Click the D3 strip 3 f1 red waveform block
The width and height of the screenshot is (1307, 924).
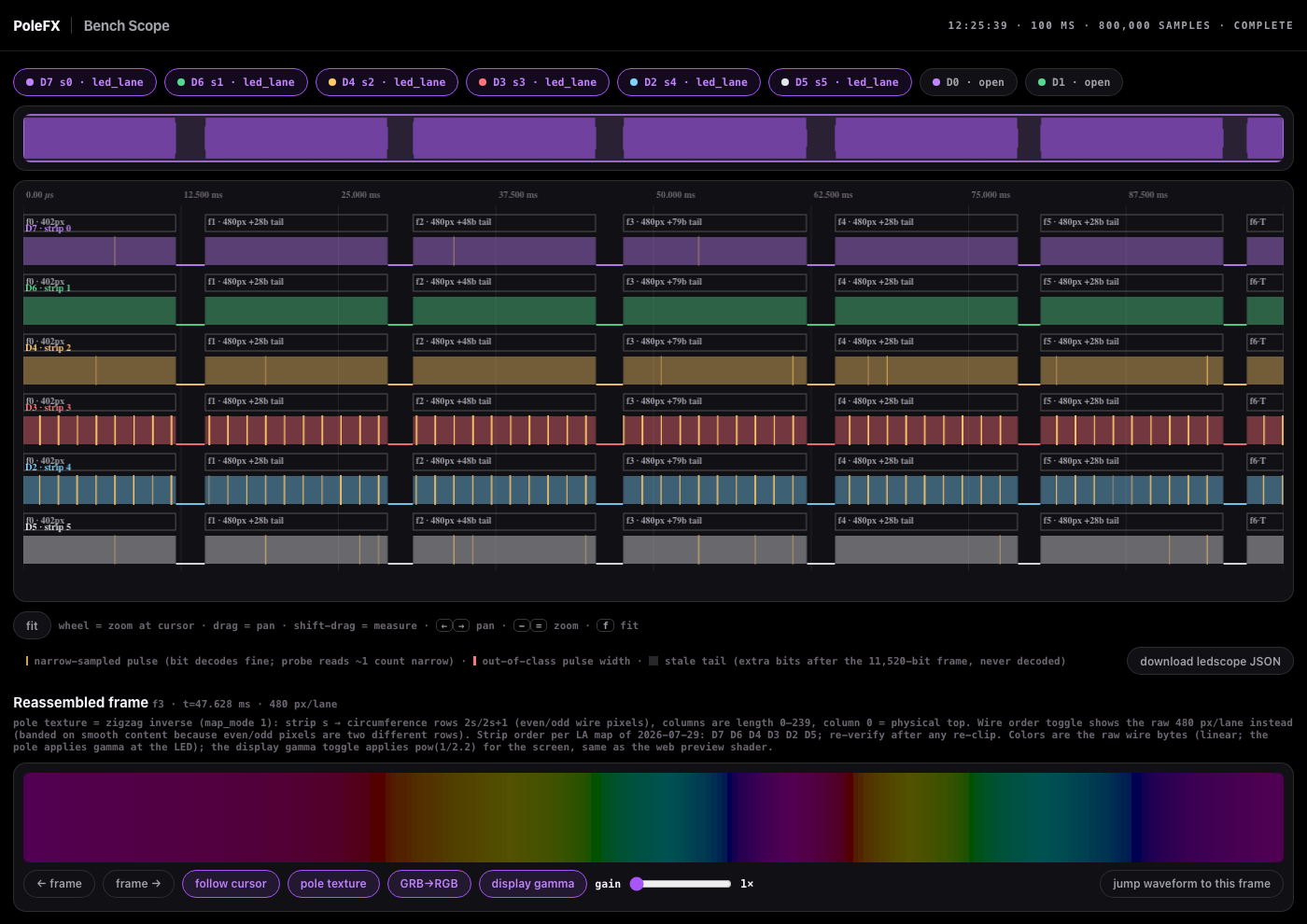[x=296, y=430]
